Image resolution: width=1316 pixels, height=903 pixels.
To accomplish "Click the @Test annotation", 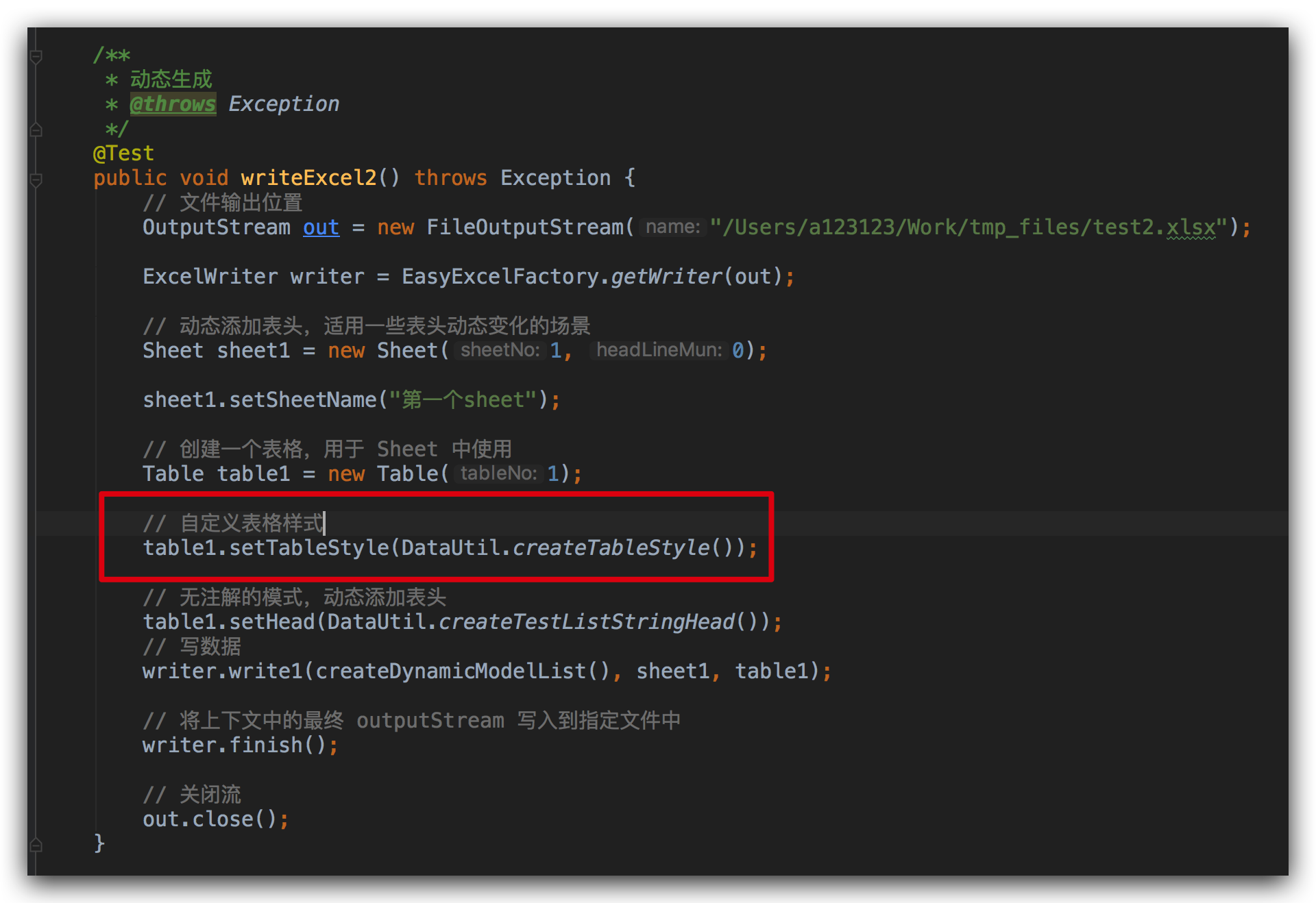I will click(123, 153).
